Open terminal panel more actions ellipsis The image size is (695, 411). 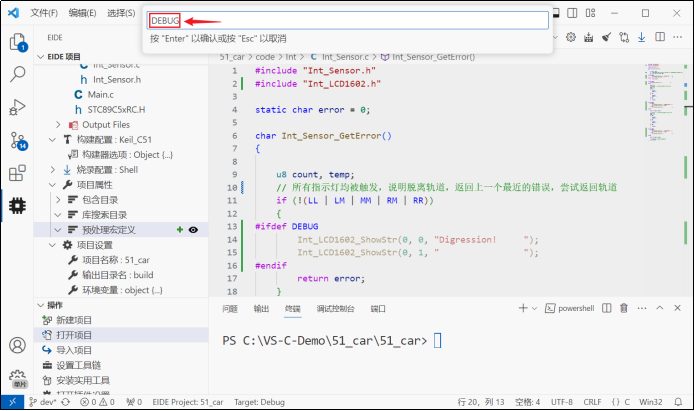(x=641, y=308)
